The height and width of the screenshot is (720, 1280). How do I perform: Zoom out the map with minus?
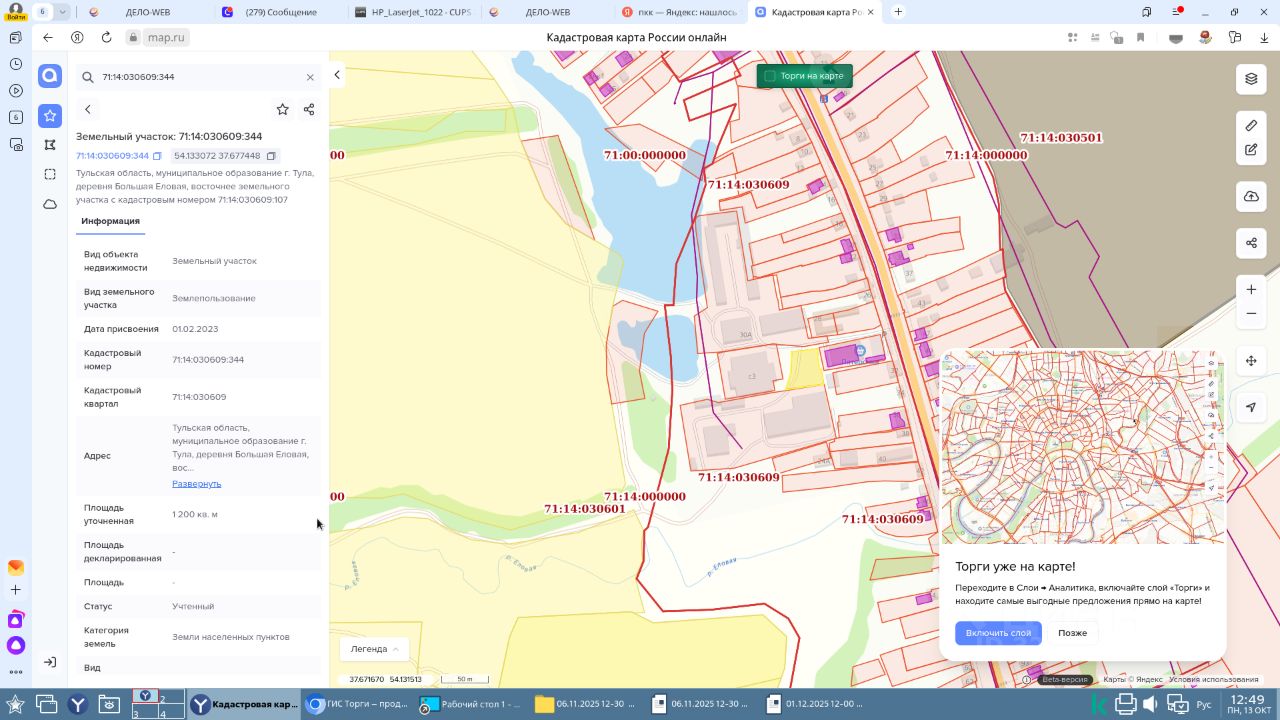tap(1251, 314)
